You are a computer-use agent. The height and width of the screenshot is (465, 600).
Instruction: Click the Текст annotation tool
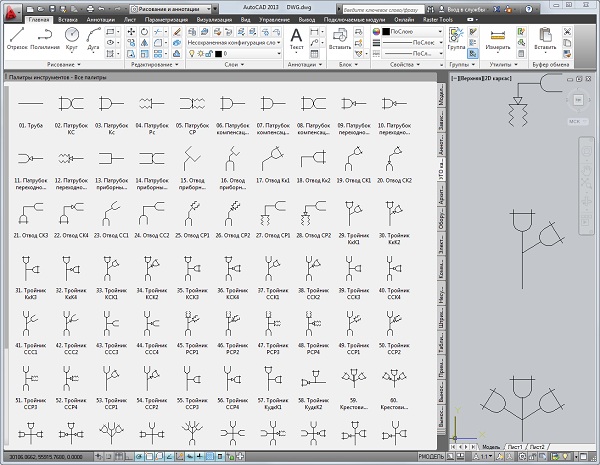coord(297,38)
